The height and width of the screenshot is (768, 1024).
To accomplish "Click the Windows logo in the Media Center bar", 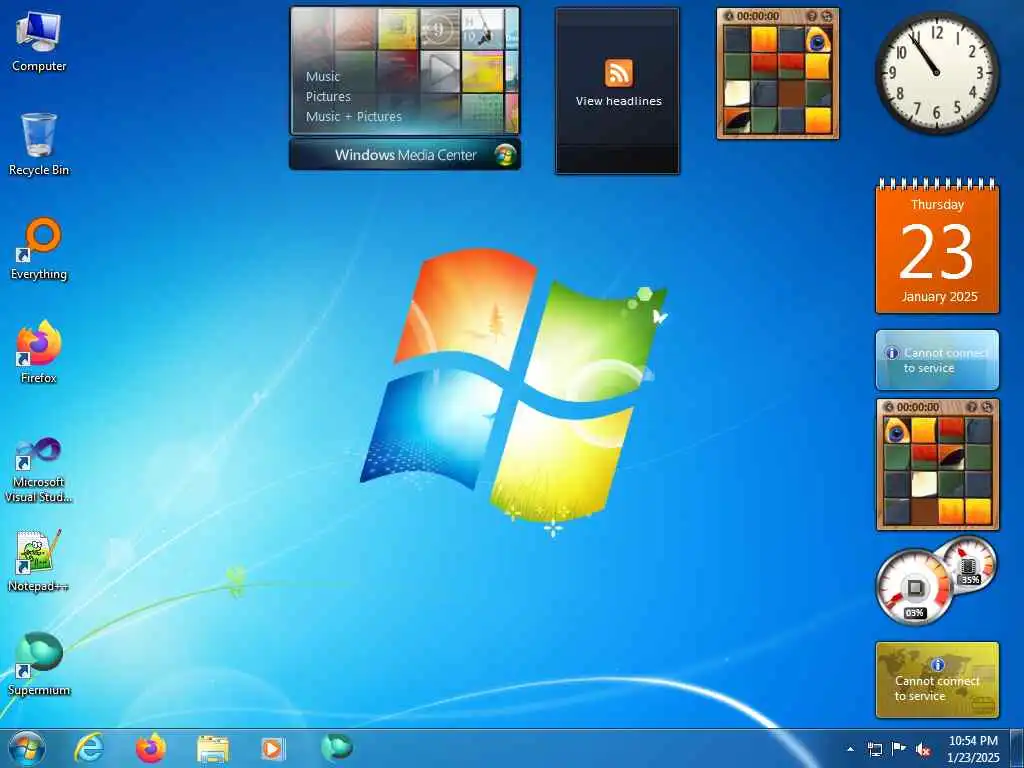I will pyautogui.click(x=504, y=155).
